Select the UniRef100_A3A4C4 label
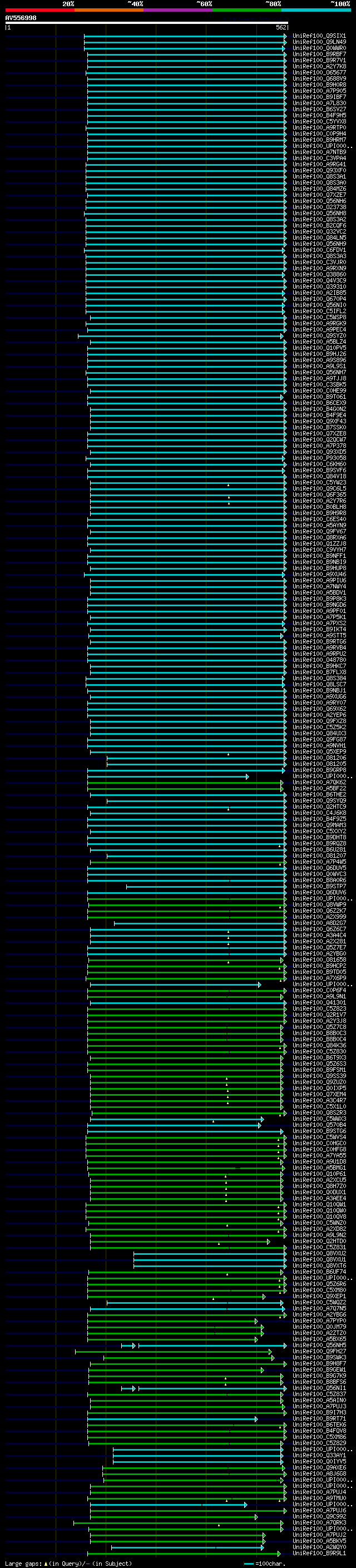356x1568 pixels. coord(319,935)
